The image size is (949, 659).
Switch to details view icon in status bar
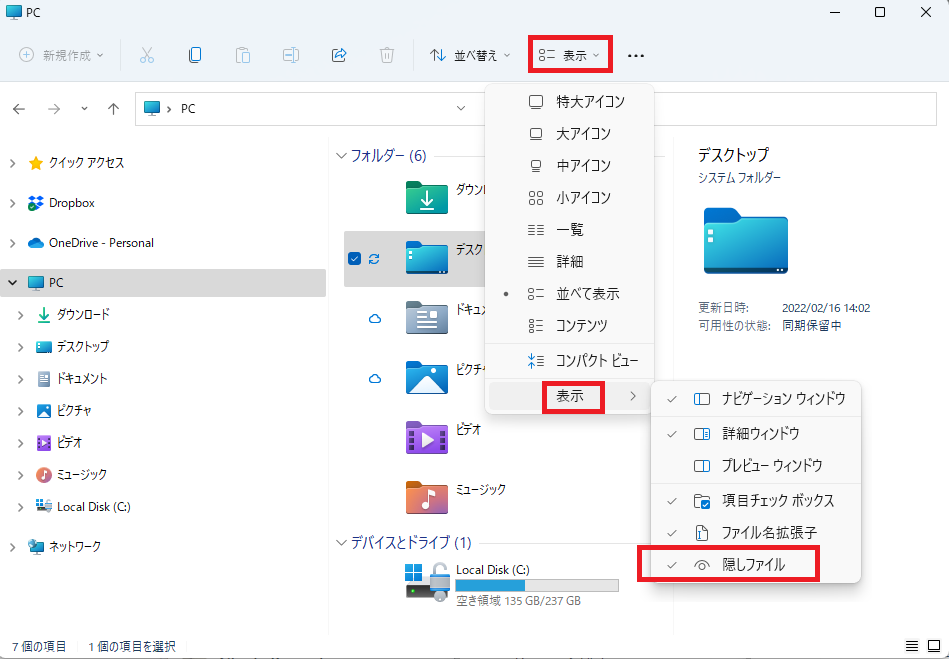tap(911, 646)
